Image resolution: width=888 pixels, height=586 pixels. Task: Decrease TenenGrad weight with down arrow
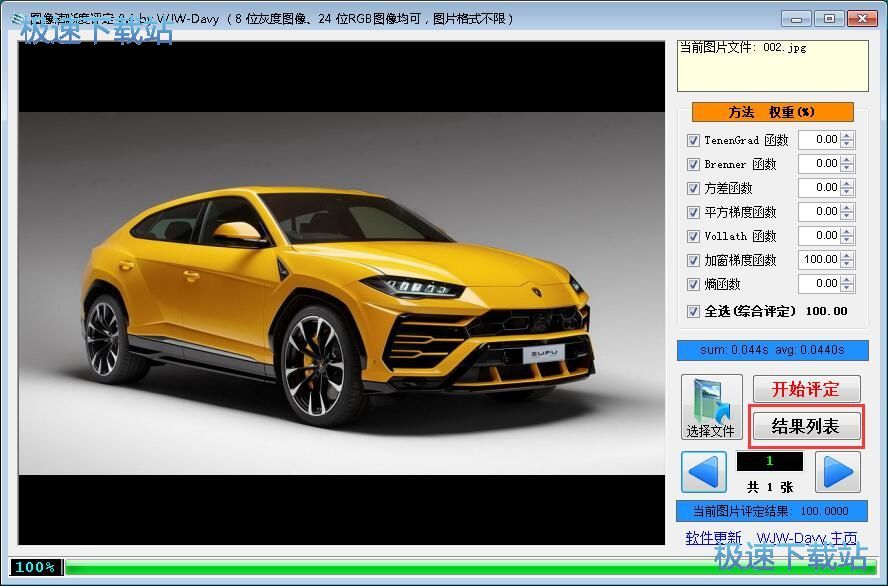click(847, 144)
